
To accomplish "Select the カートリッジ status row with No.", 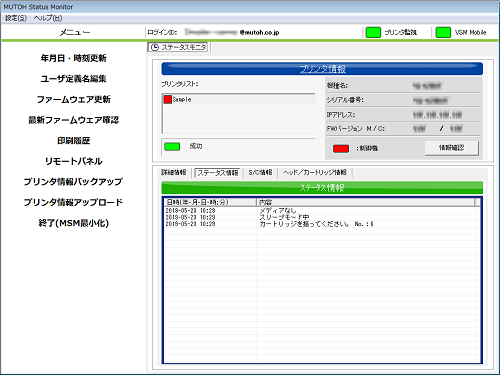I will click(x=322, y=224).
